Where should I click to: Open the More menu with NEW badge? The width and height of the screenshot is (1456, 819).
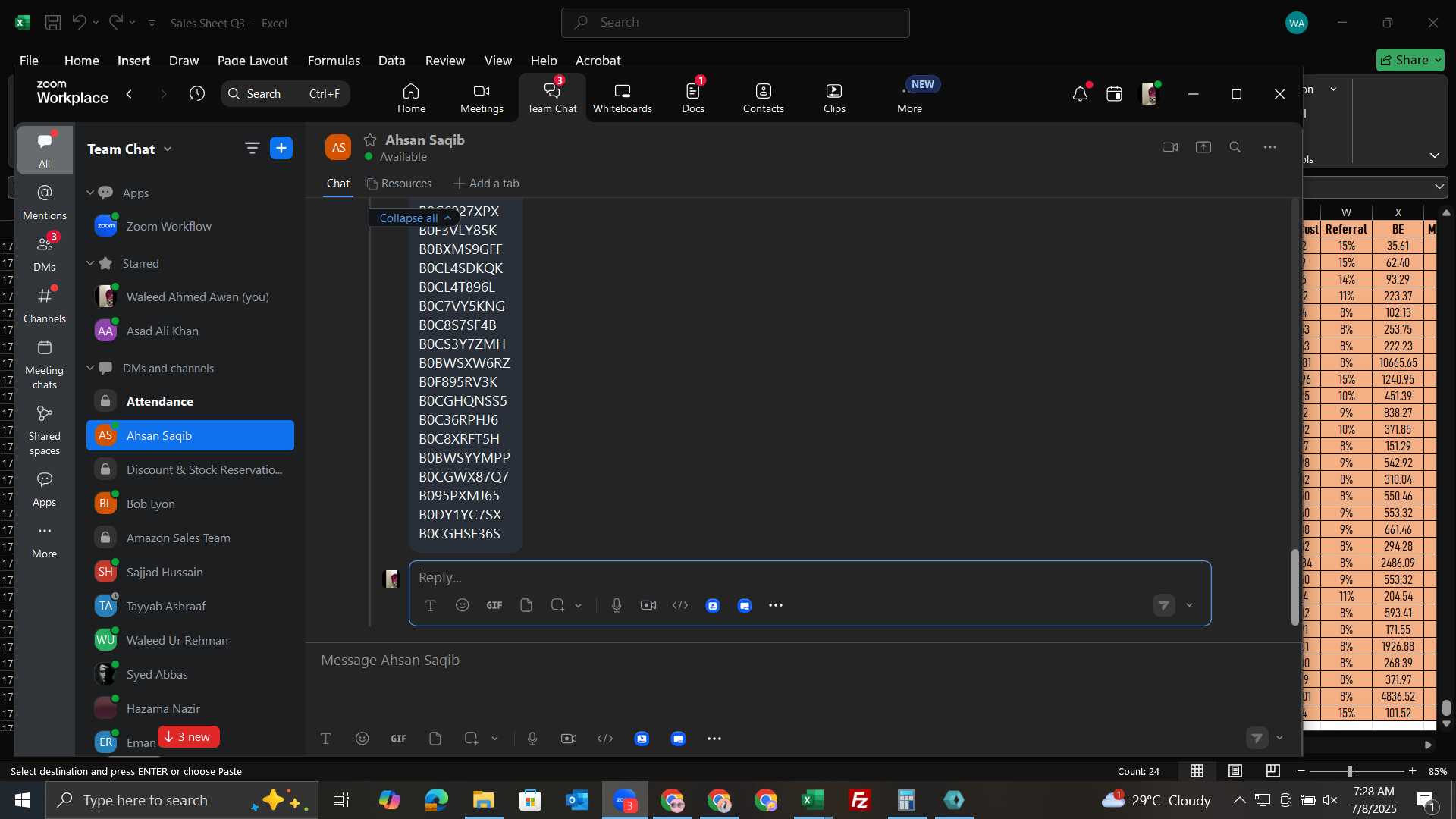(x=910, y=98)
